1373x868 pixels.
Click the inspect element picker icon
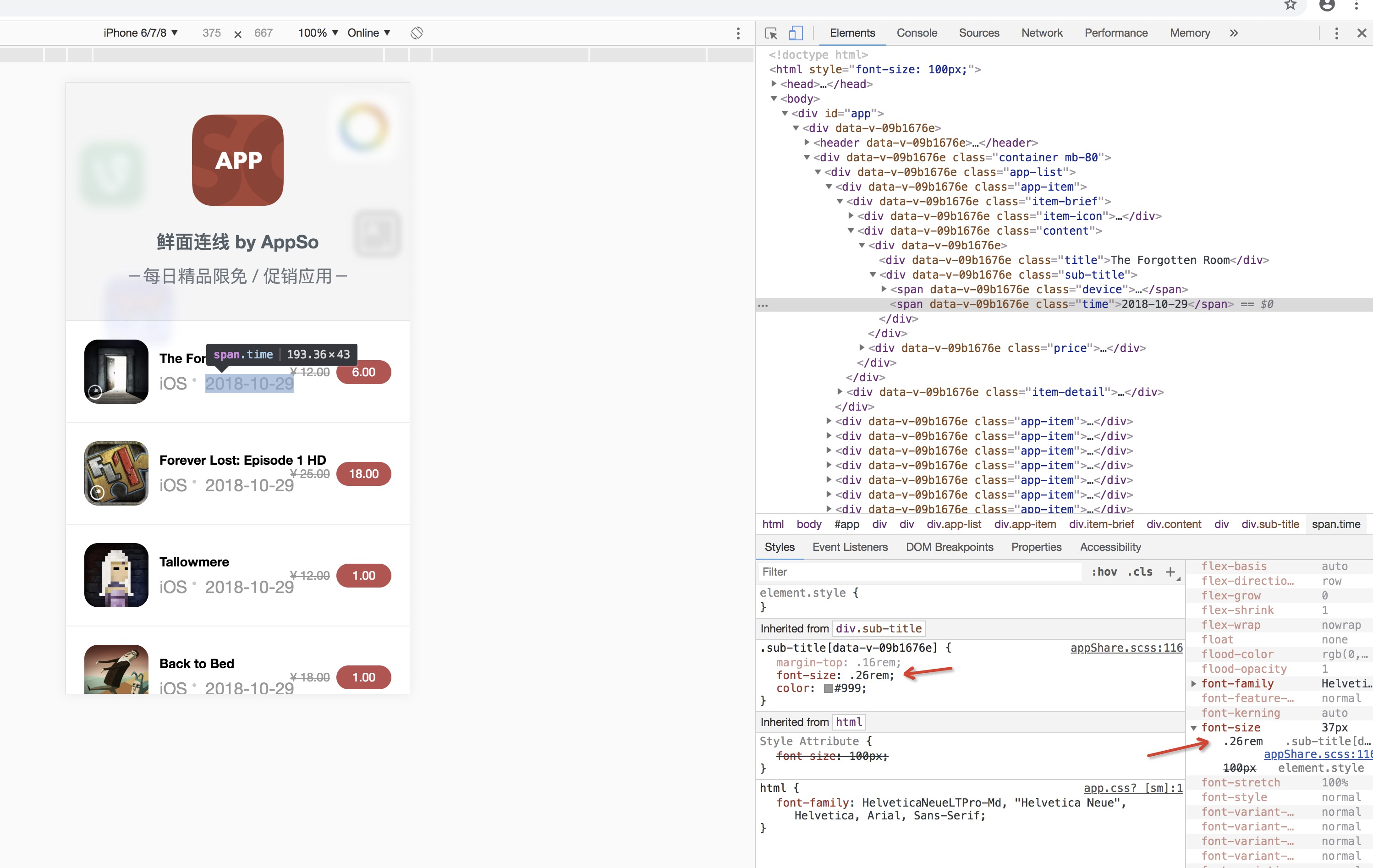[771, 33]
